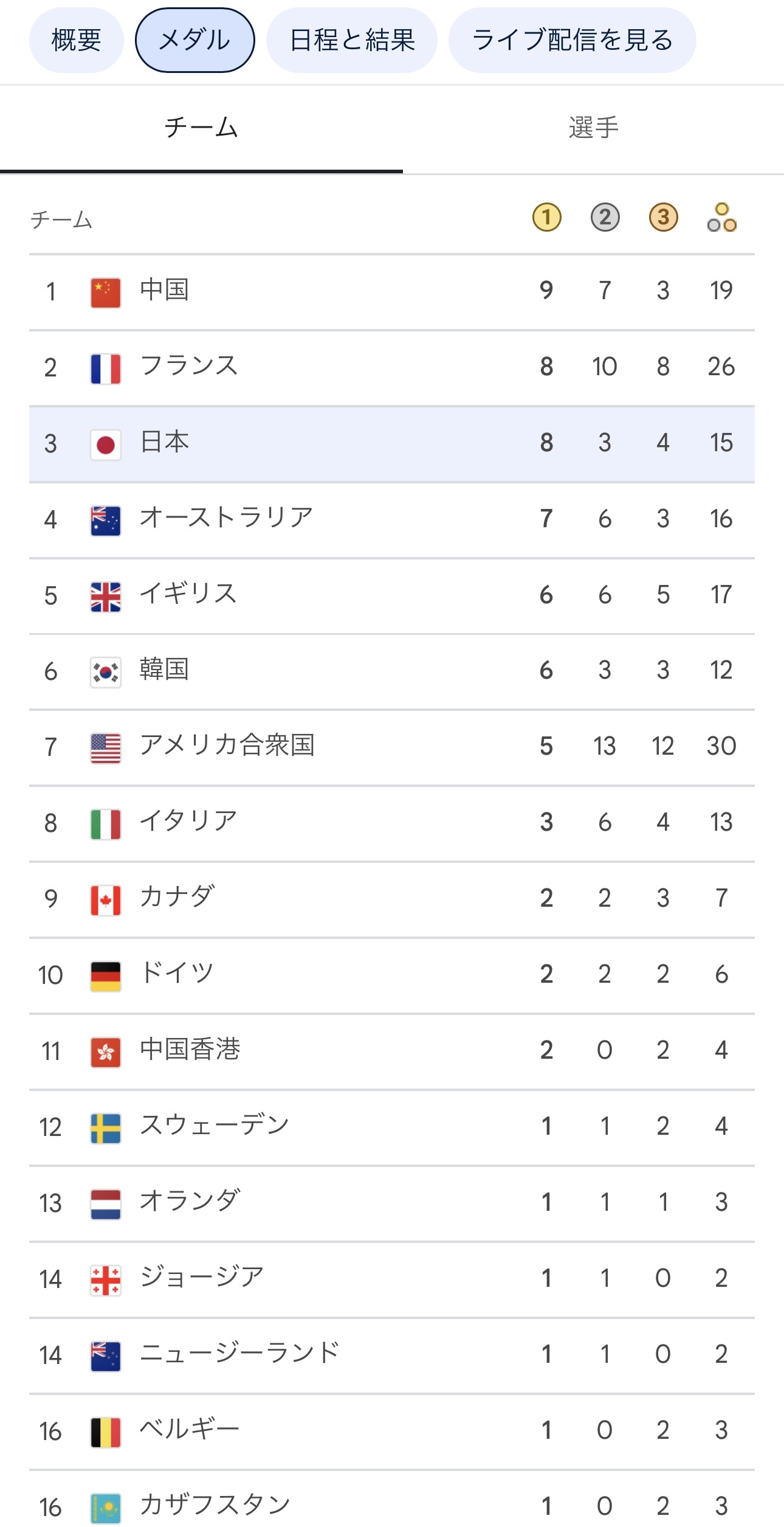Screen dimensions: 784x1527
Task: Select the メダル medals chip
Action: tap(194, 40)
